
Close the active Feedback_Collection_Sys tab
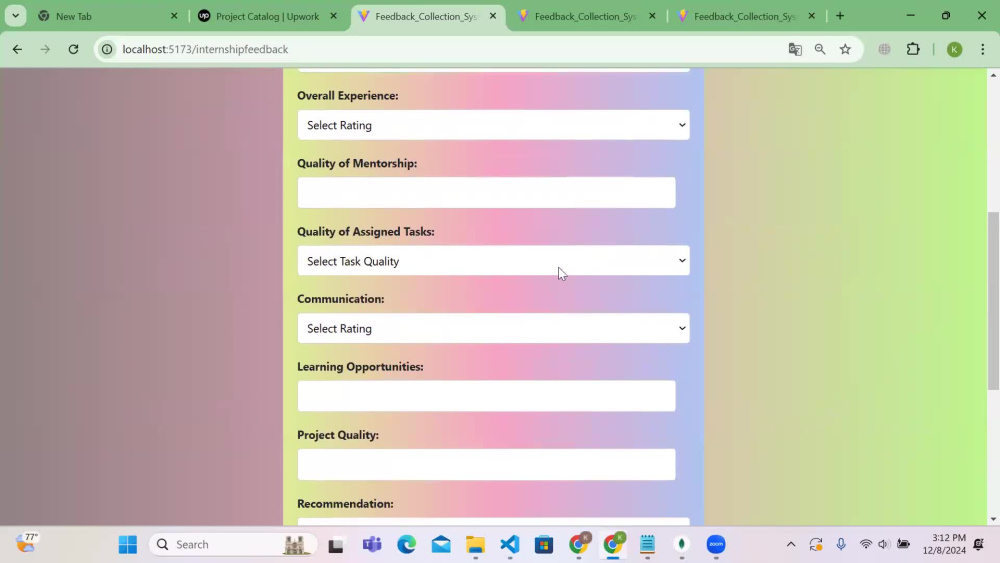492,16
